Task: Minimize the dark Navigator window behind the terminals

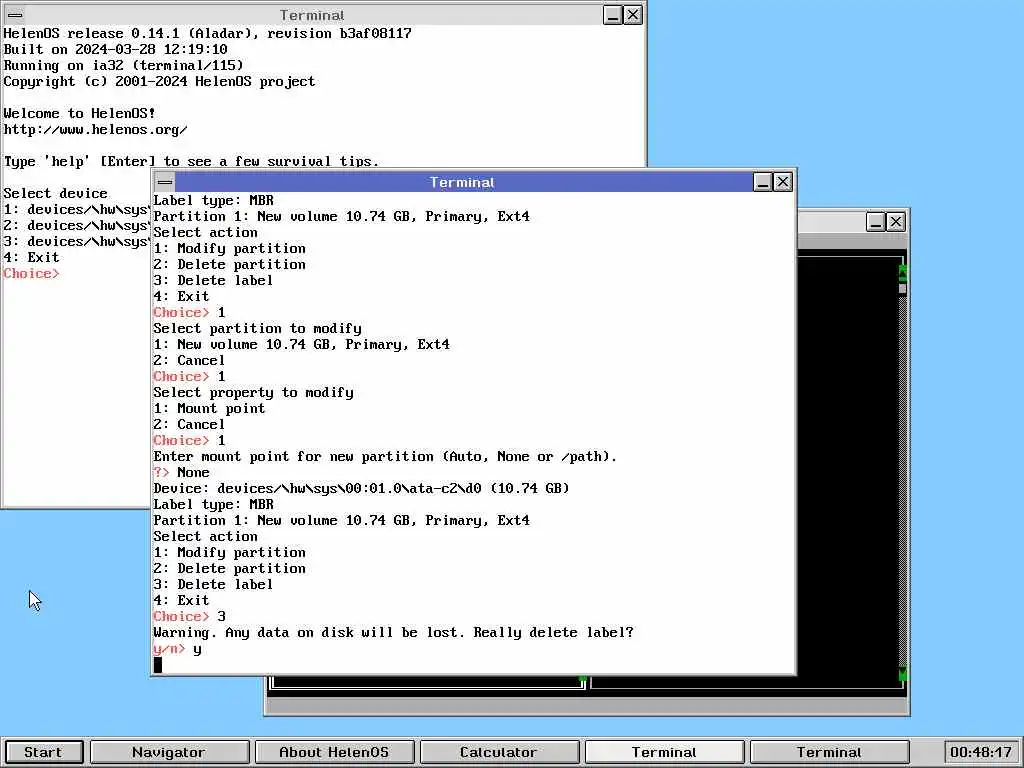Action: coord(876,222)
